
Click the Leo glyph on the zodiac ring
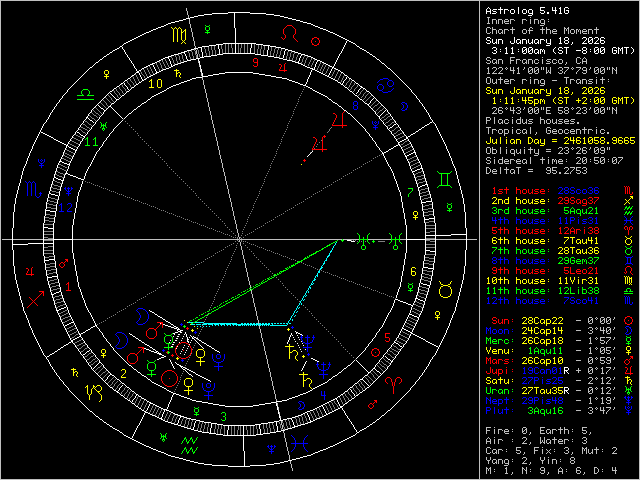289,33
